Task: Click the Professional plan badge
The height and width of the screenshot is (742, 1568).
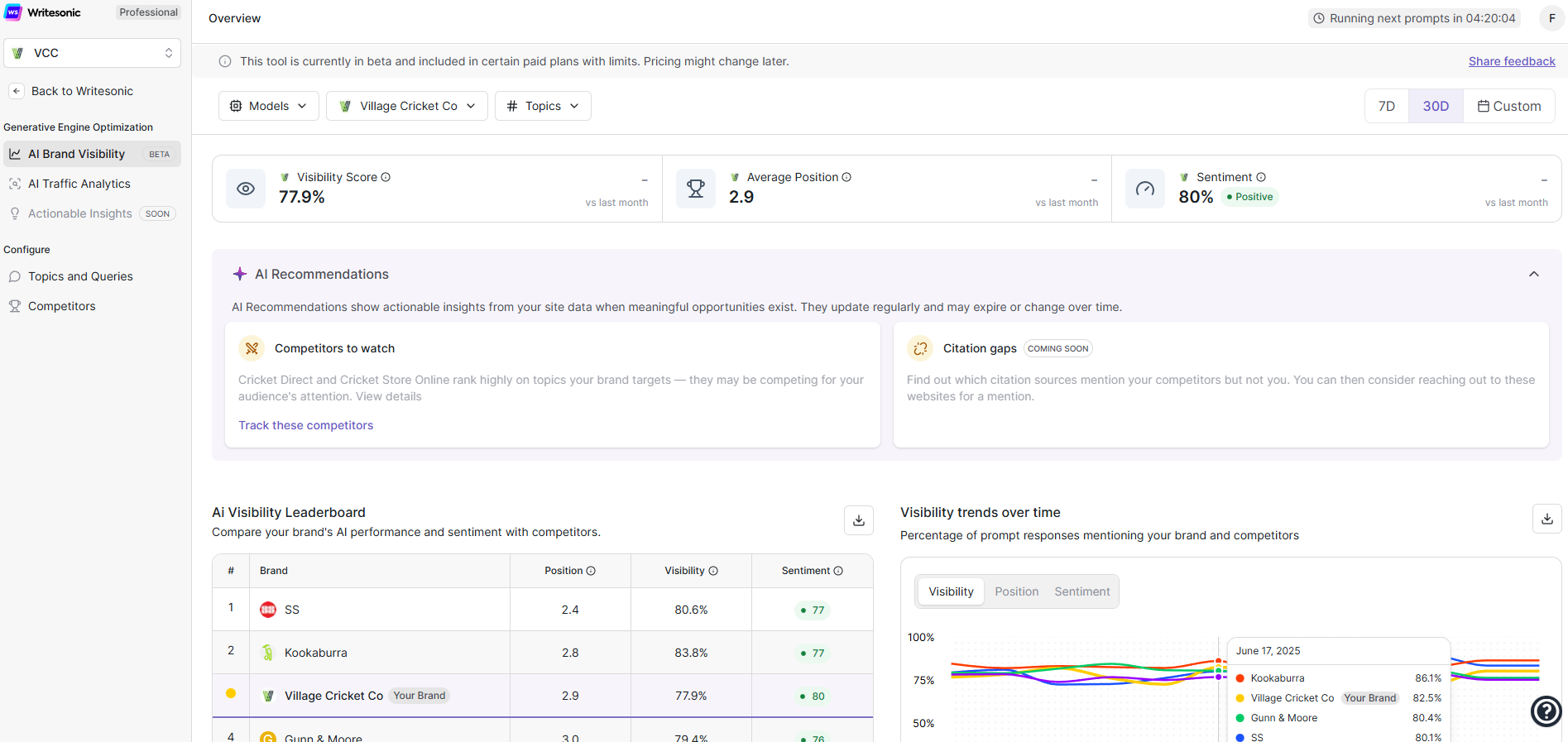Action: point(148,12)
